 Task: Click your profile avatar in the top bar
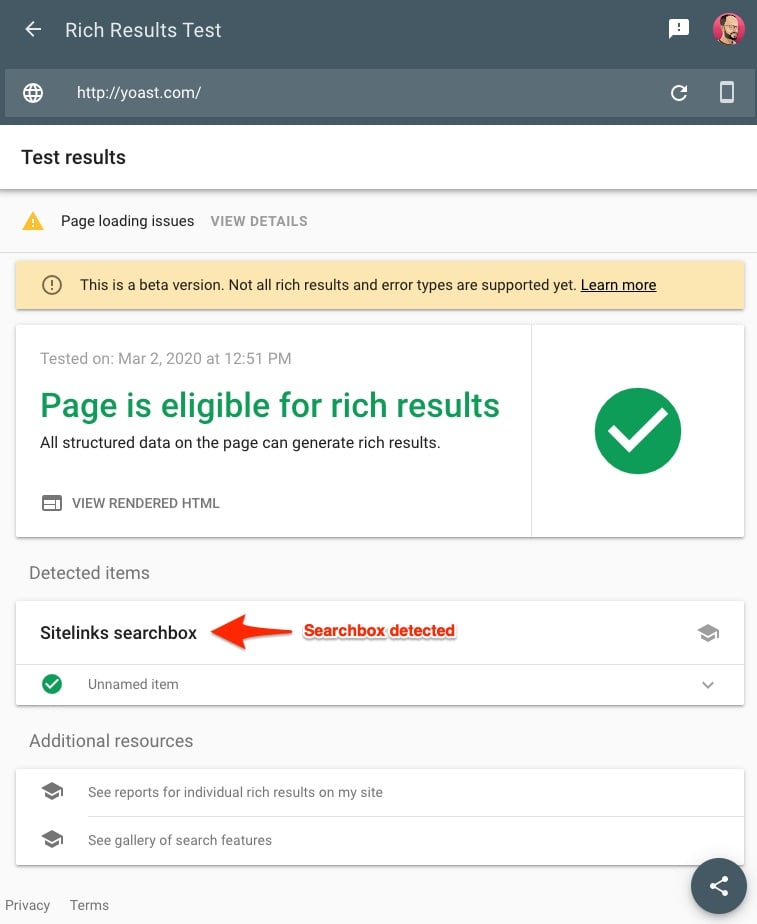click(x=729, y=29)
